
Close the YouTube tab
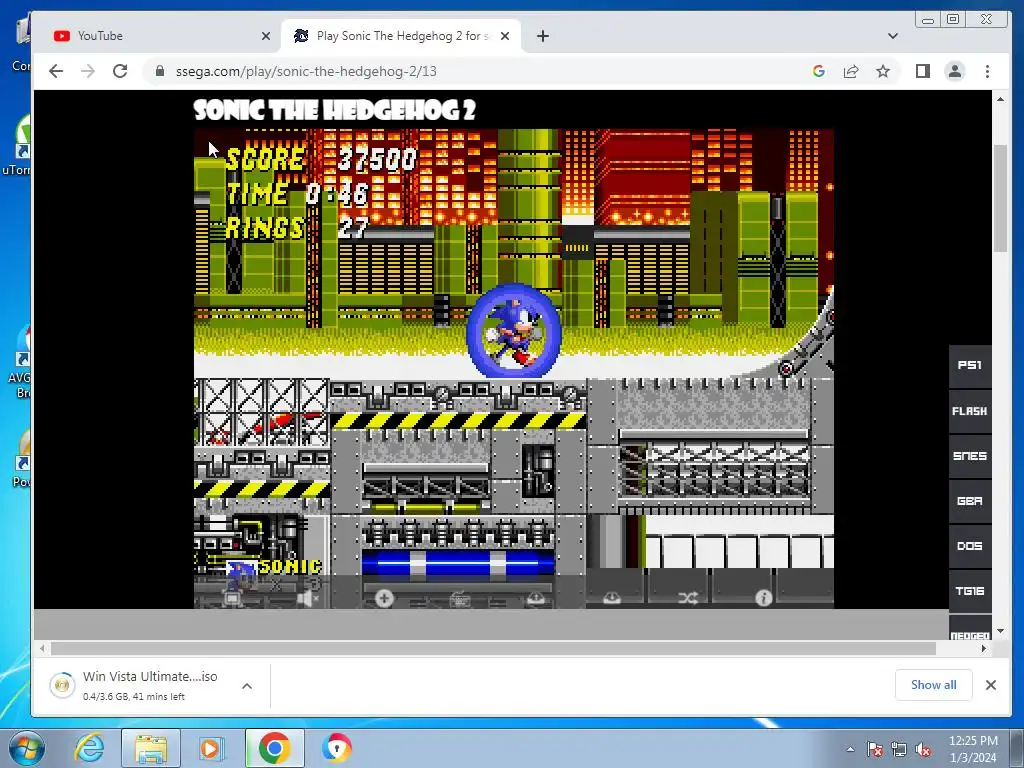pyautogui.click(x=266, y=36)
